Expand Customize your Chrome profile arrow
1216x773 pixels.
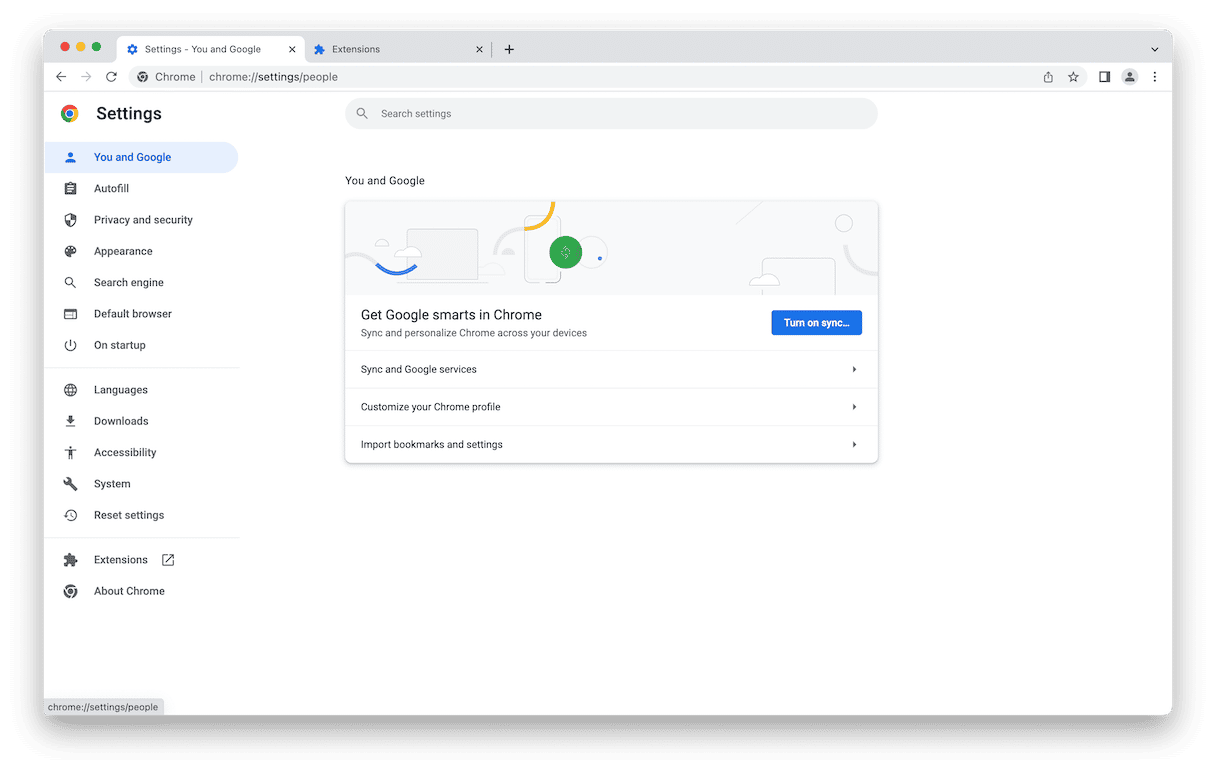click(x=854, y=407)
